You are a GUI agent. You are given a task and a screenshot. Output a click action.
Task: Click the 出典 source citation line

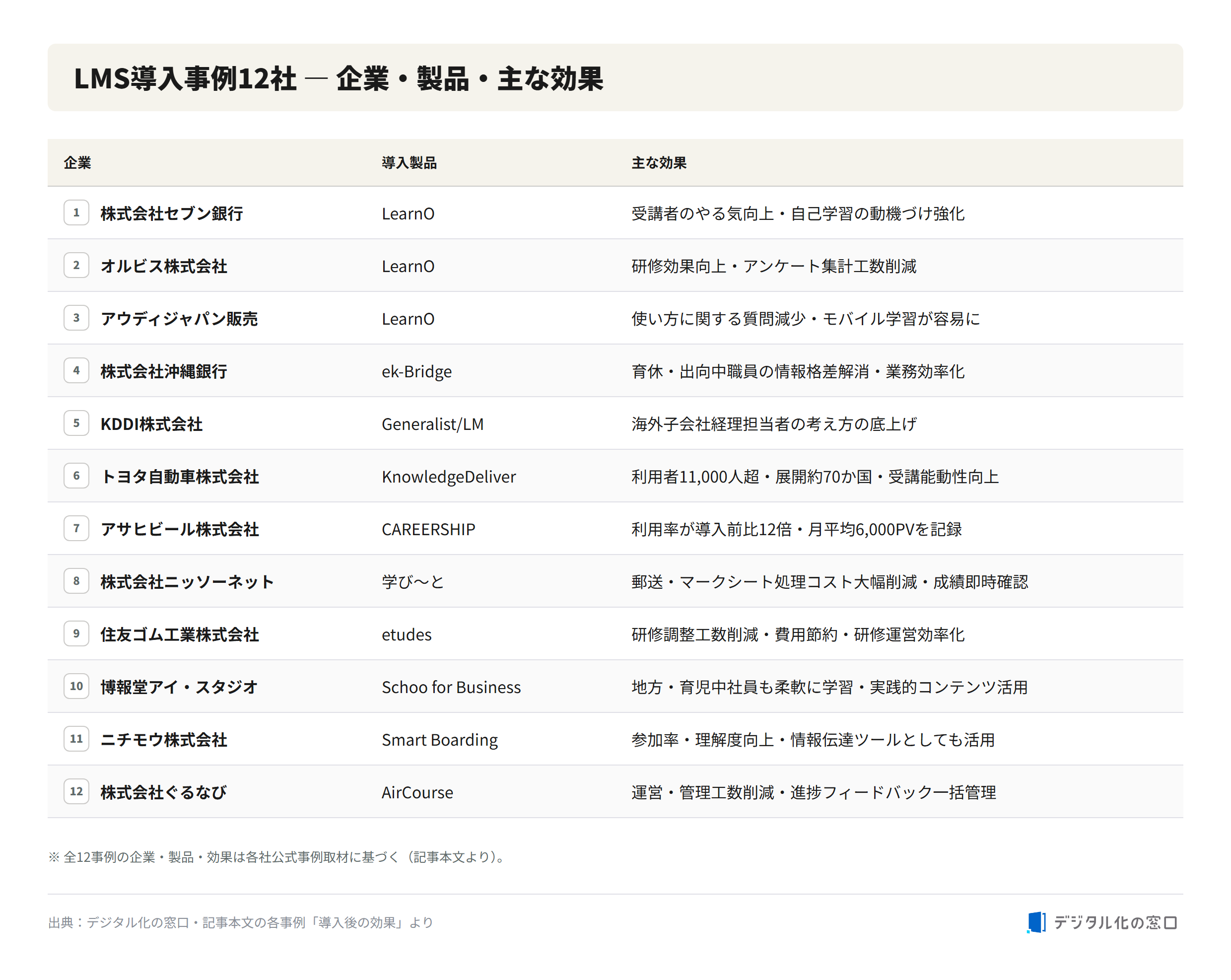tap(240, 922)
